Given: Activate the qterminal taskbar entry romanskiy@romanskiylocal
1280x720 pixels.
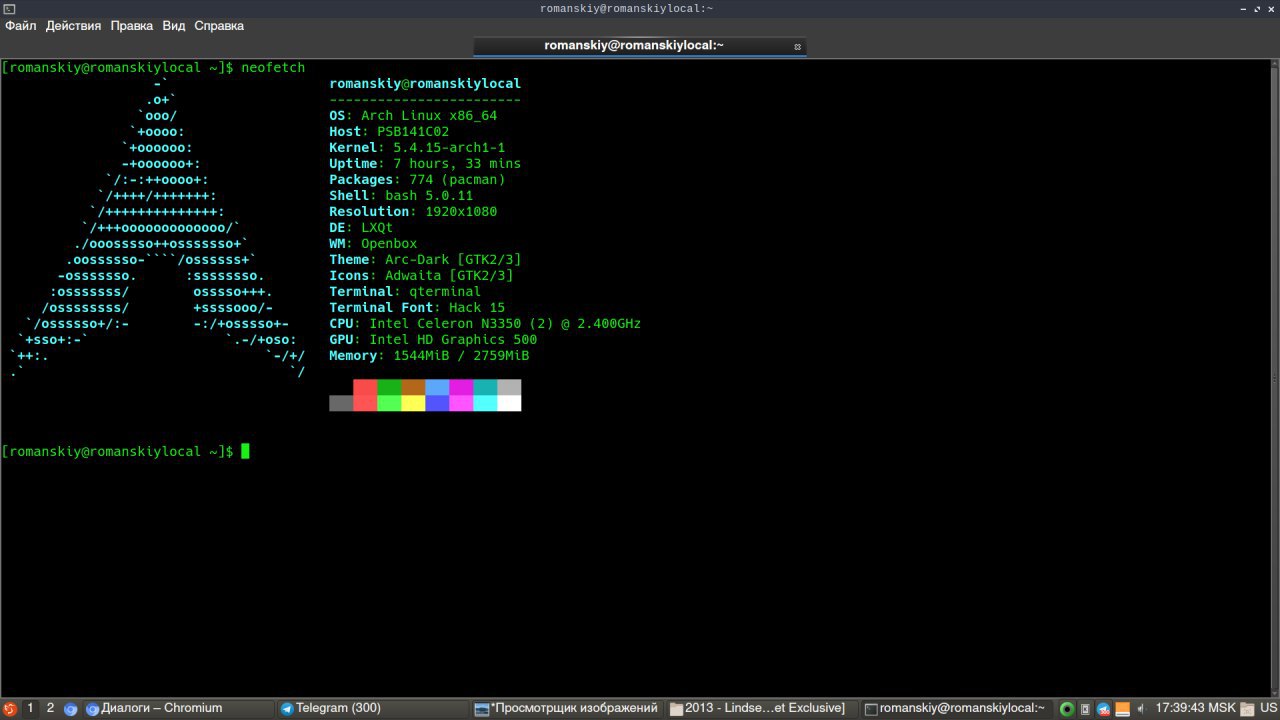Looking at the screenshot, I should tap(956, 708).
